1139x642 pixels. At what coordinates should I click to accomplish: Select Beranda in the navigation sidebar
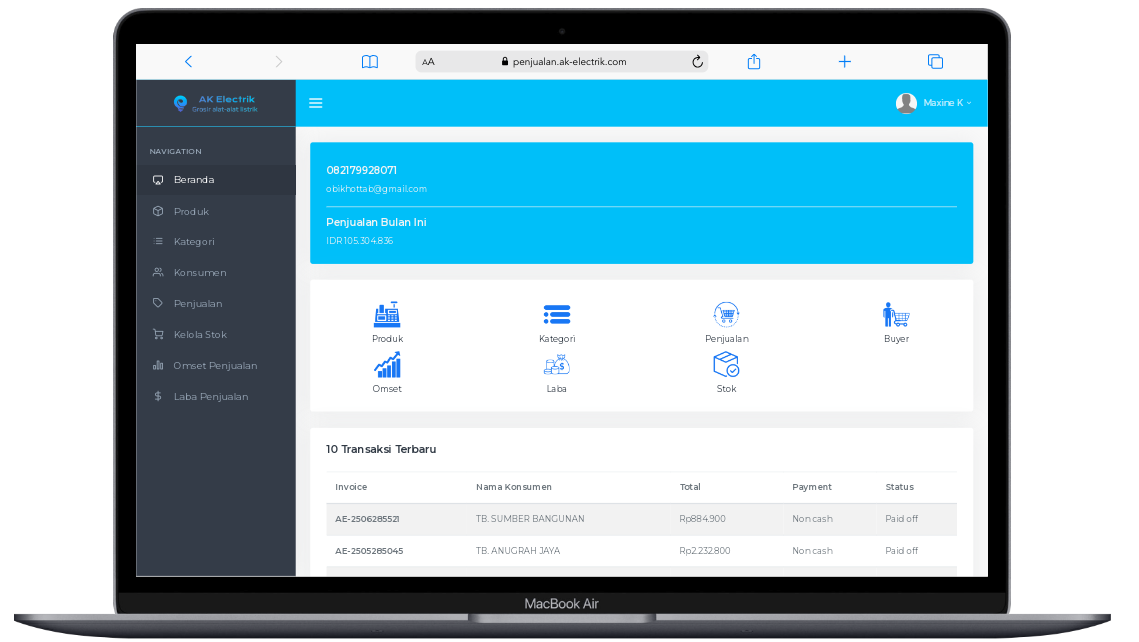click(216, 180)
